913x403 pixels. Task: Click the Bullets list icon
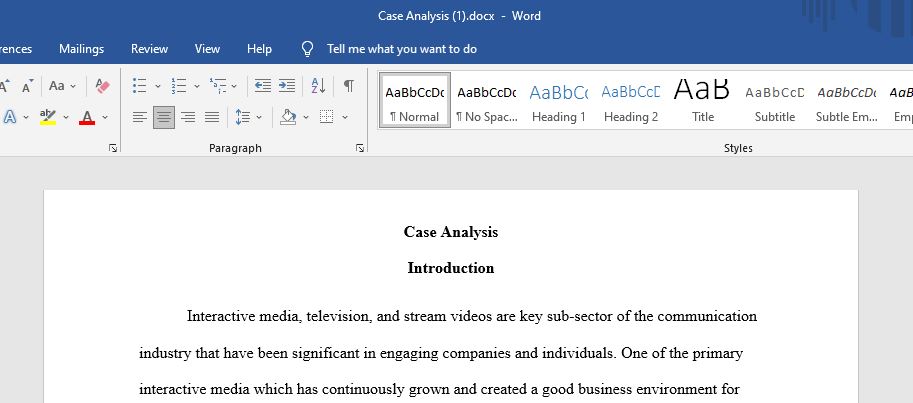coord(139,86)
